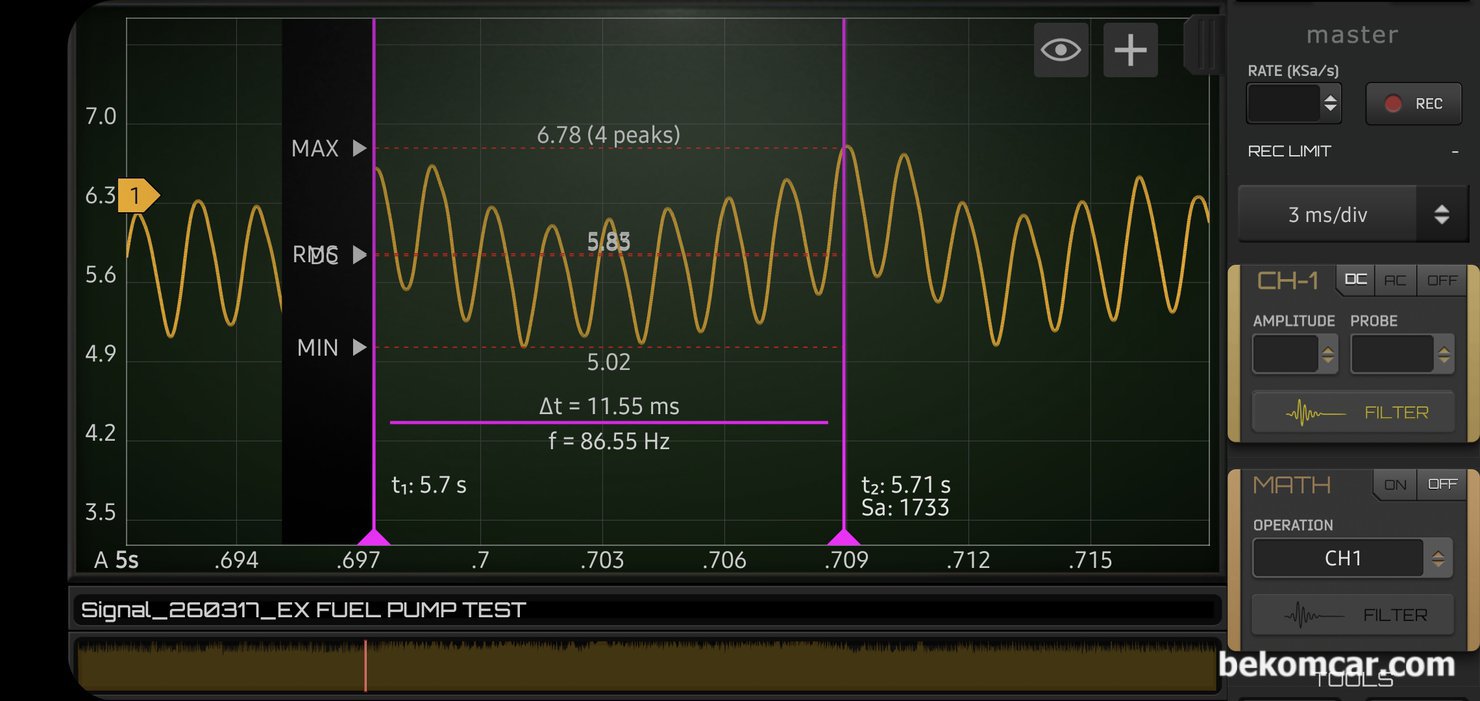Click the signal overview timeline strip
The image size is (1480, 701).
pyautogui.click(x=647, y=665)
